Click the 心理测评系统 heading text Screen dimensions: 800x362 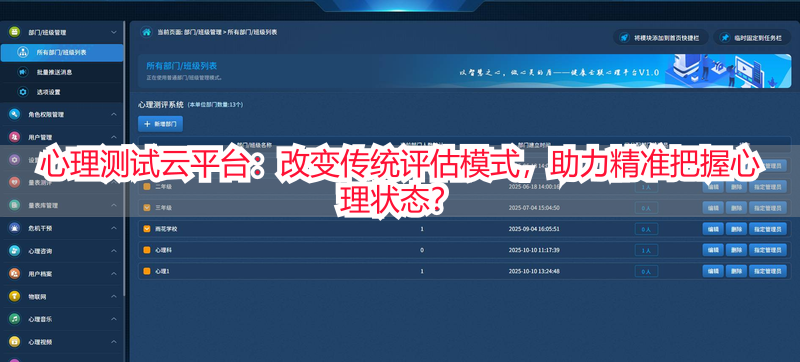coord(160,105)
